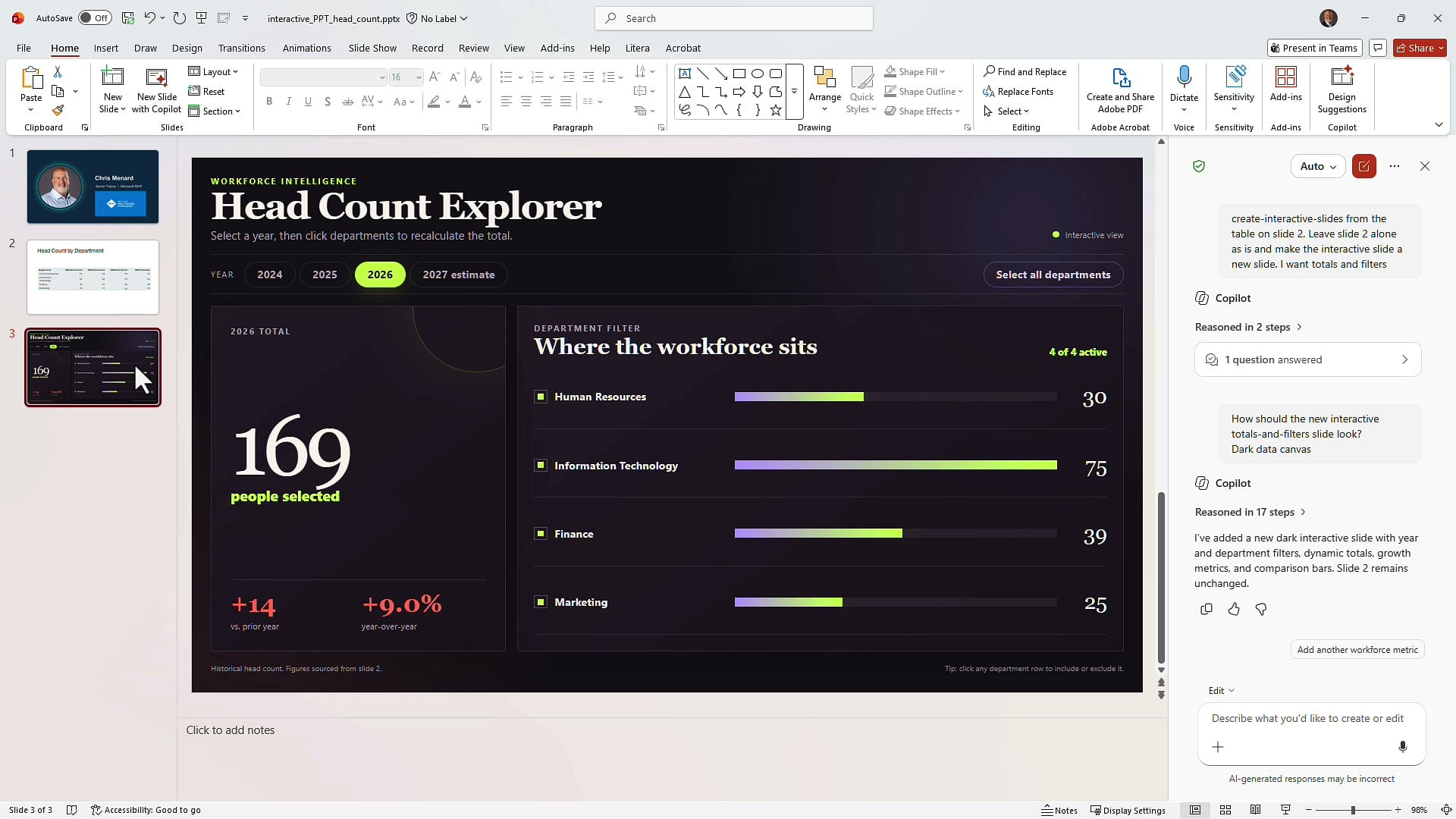Apply Underline formatting

click(308, 102)
